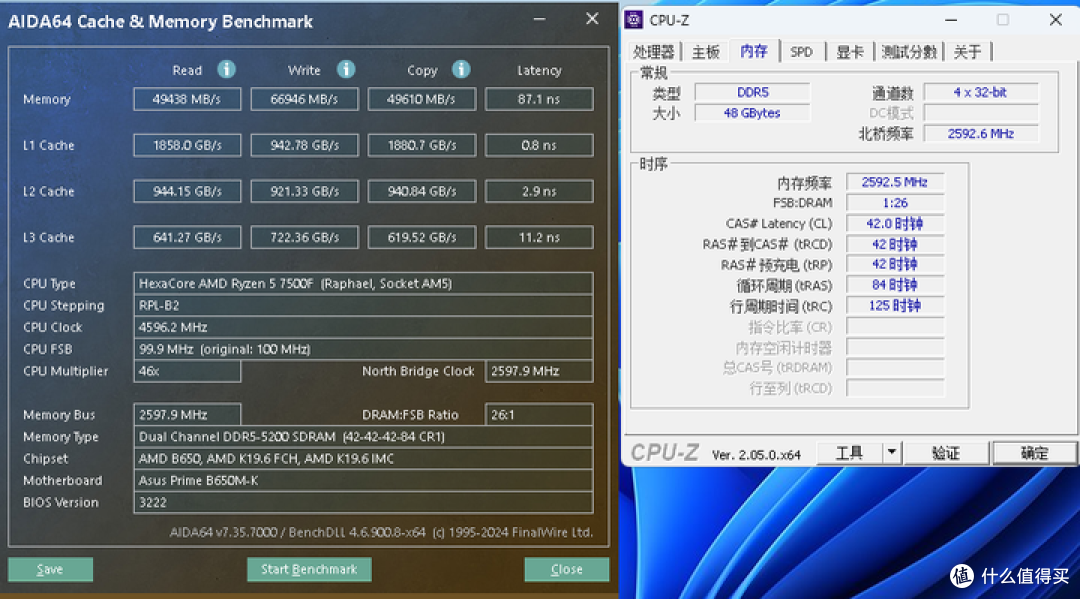
Task: Click the Close button in AIDA64
Action: [566, 569]
